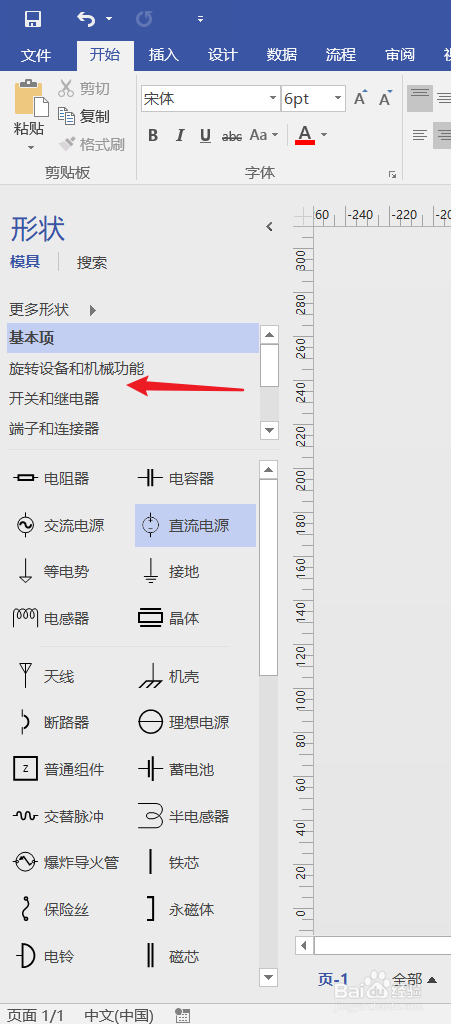Toggle Italic formatting
The image size is (451, 1024).
pos(179,135)
